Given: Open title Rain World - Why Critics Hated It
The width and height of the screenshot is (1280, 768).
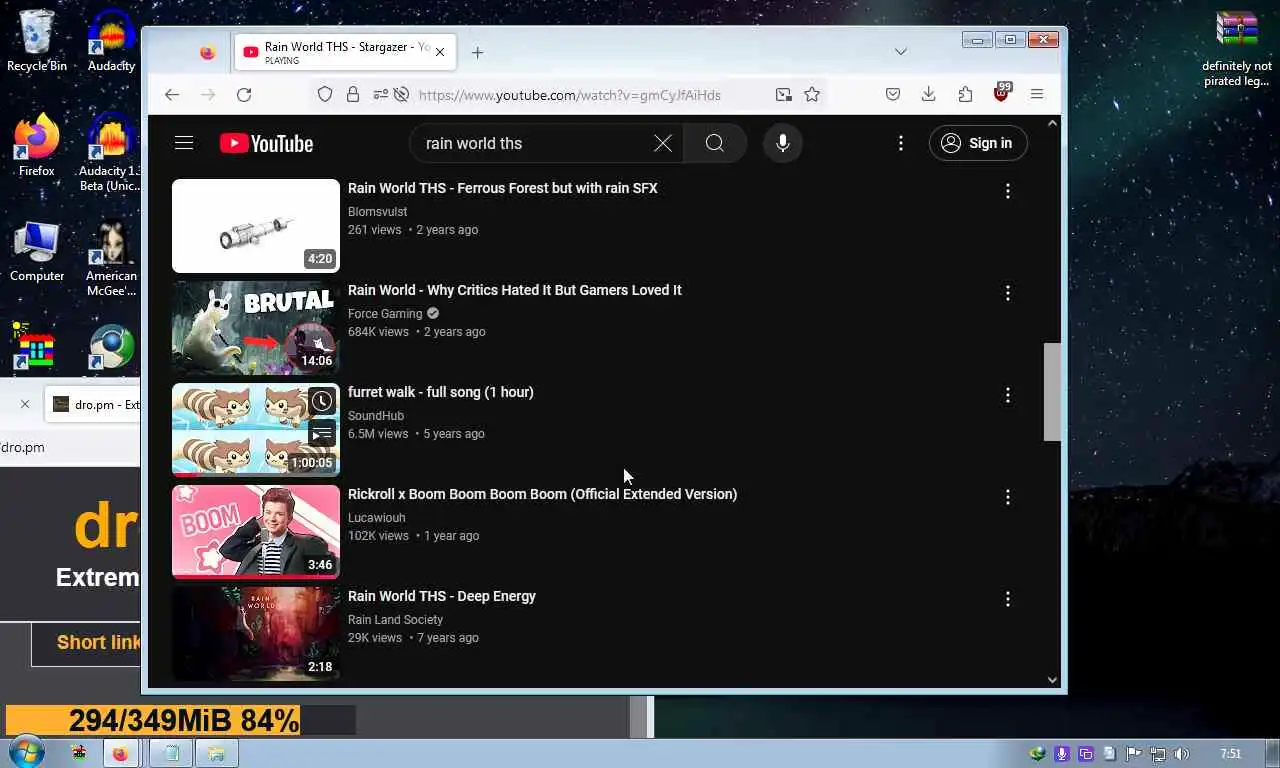Looking at the screenshot, I should [514, 290].
